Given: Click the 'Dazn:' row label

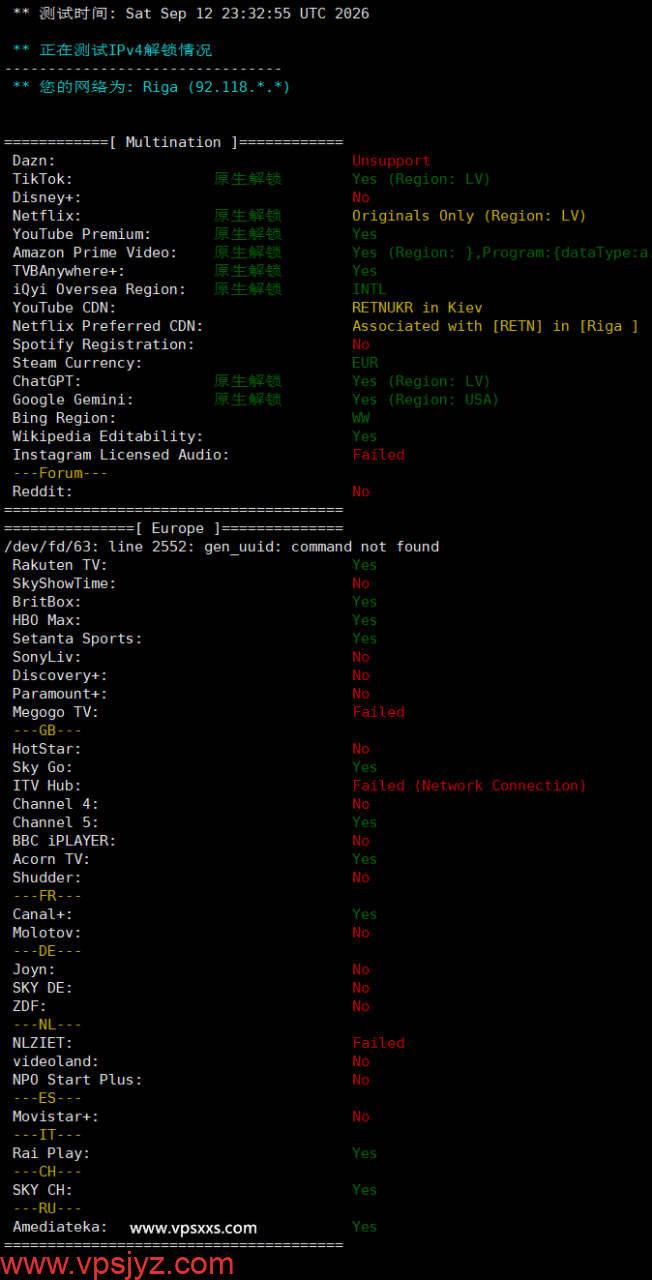Looking at the screenshot, I should pyautogui.click(x=34, y=161).
